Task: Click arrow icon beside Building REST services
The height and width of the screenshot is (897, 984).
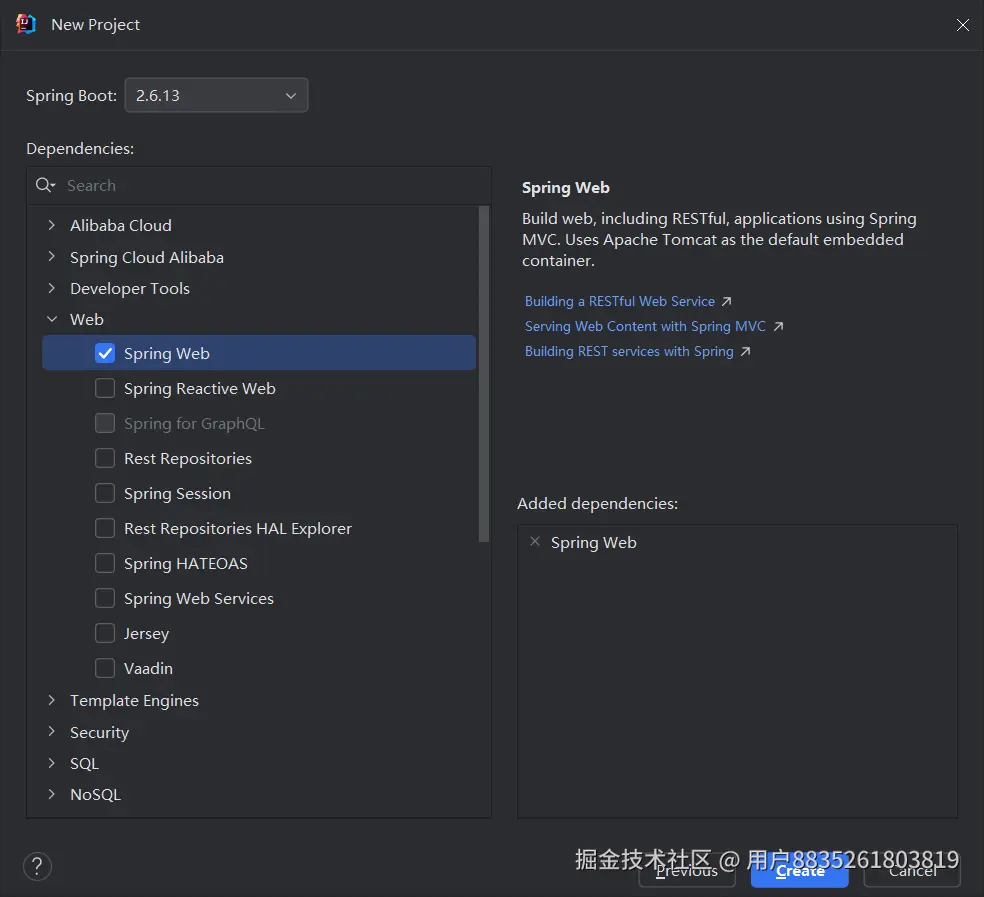Action: pos(746,352)
